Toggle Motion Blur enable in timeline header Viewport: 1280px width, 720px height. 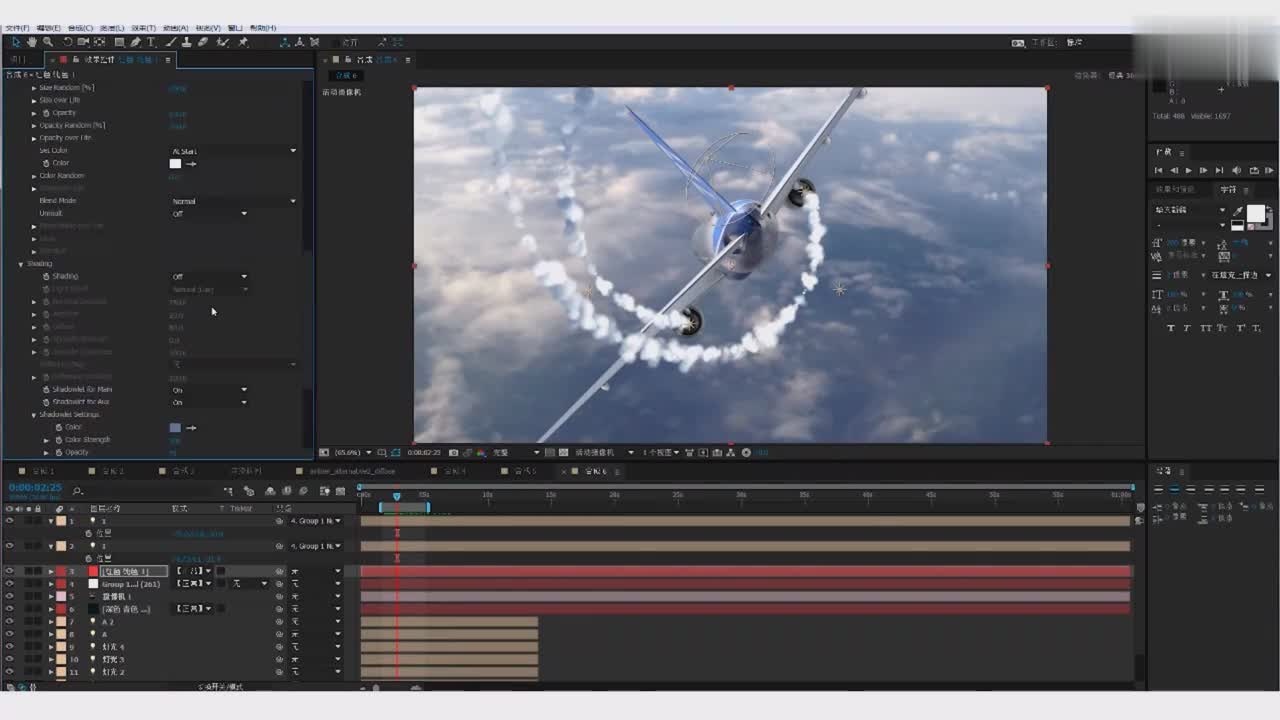pyautogui.click(x=302, y=491)
